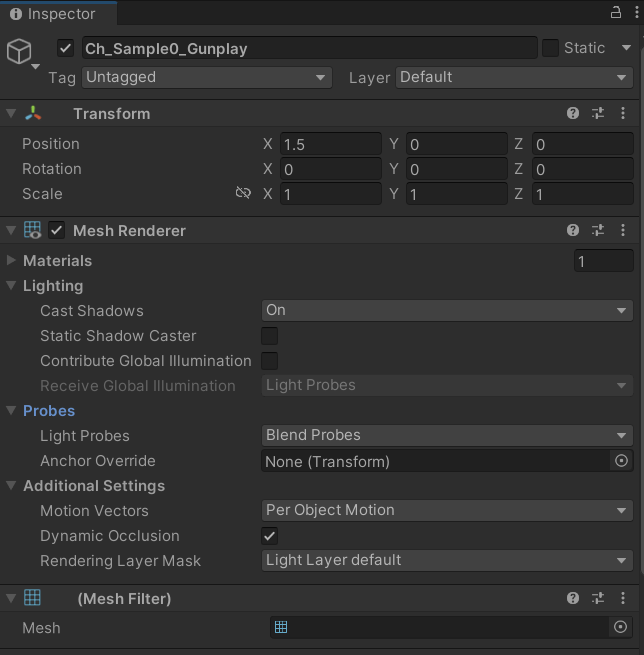Enable Static Shadow Caster checkbox
The width and height of the screenshot is (644, 655).
(269, 336)
